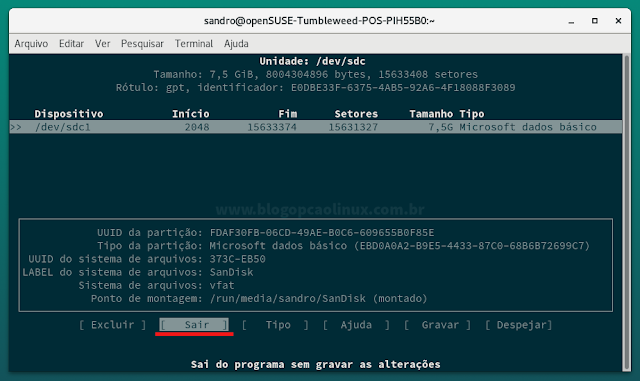Click the partition type GUID EBD0A0A2 text

coord(472,246)
